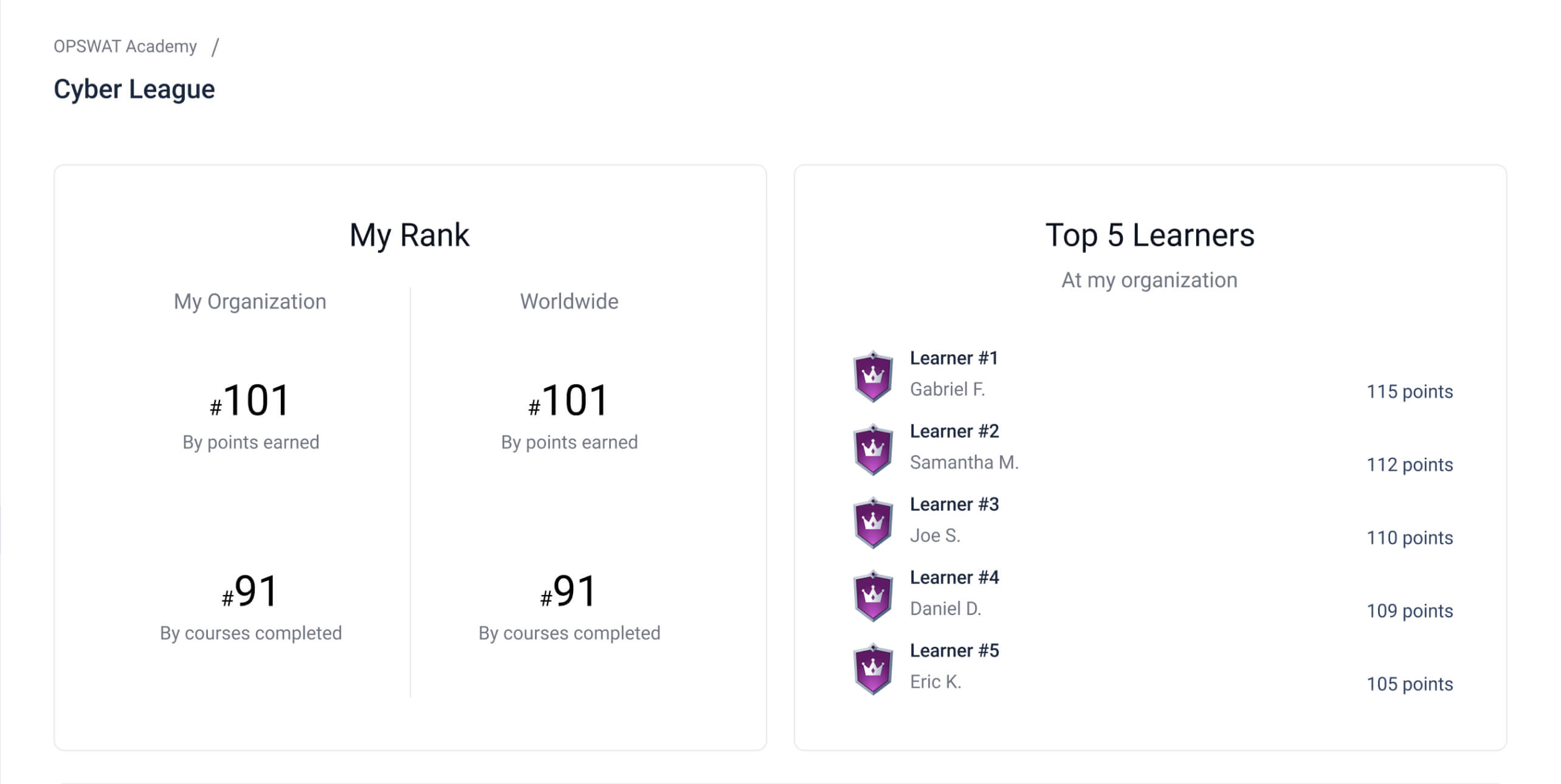1561x784 pixels.
Task: Click Worldwide #91 courses completed rank
Action: (569, 591)
